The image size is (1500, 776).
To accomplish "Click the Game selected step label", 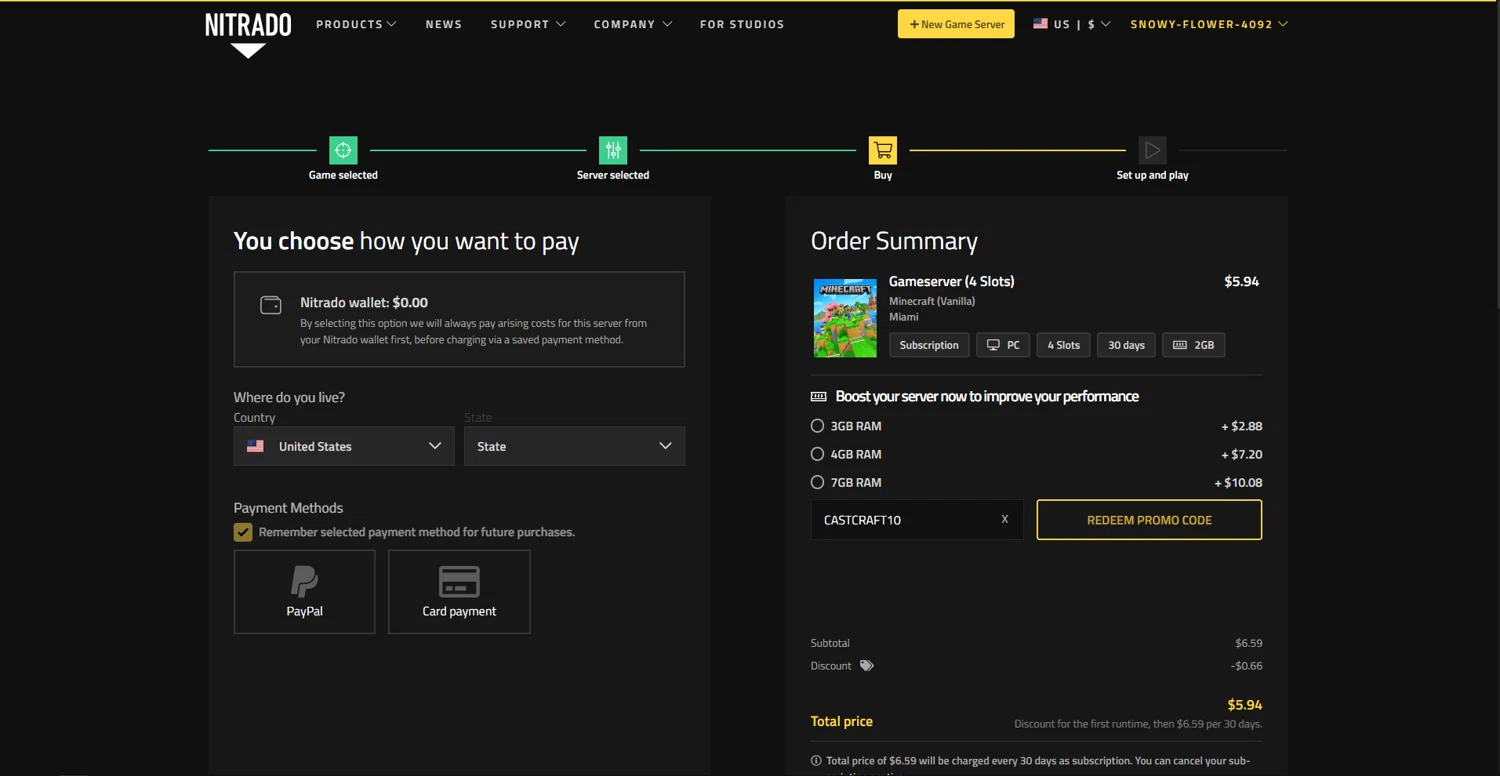I will [x=343, y=175].
